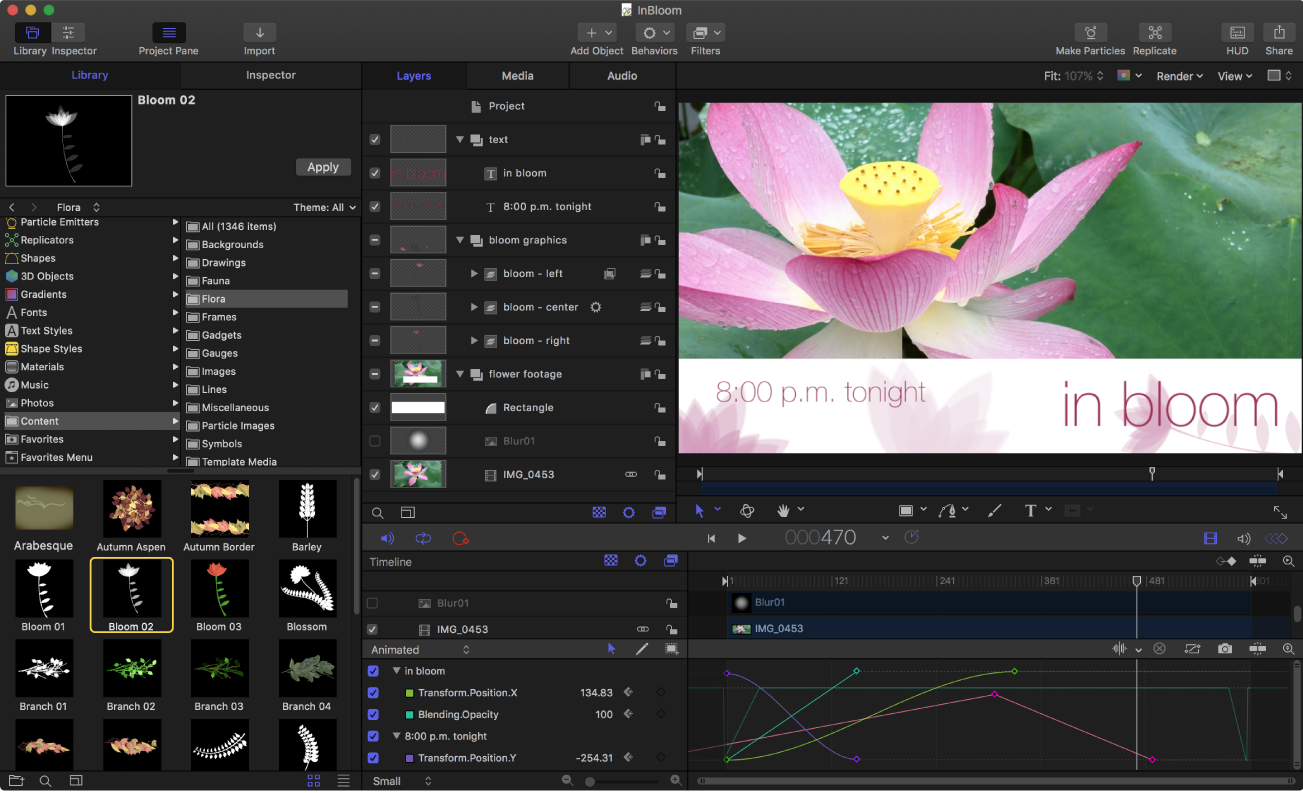Open the Theme: All dropdown
1303x793 pixels.
pos(323,207)
